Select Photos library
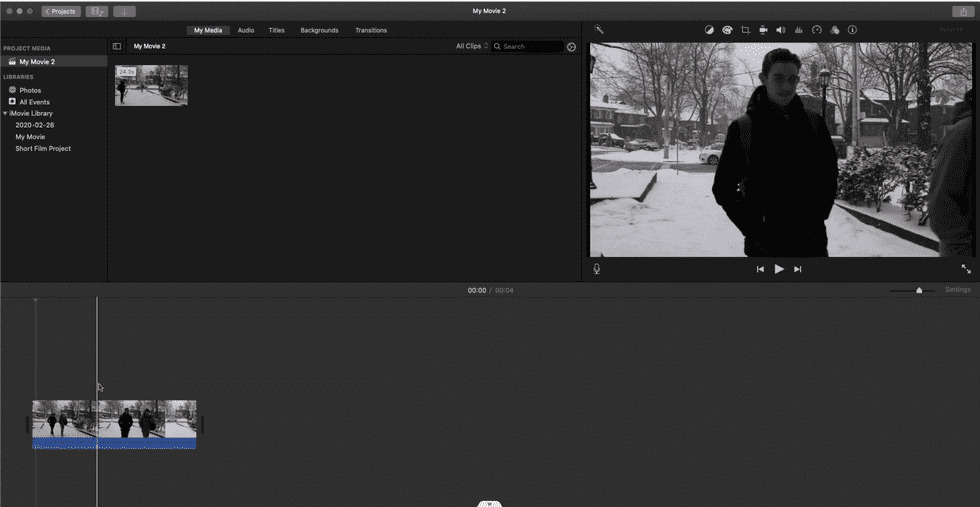This screenshot has height=507, width=980. [x=30, y=90]
